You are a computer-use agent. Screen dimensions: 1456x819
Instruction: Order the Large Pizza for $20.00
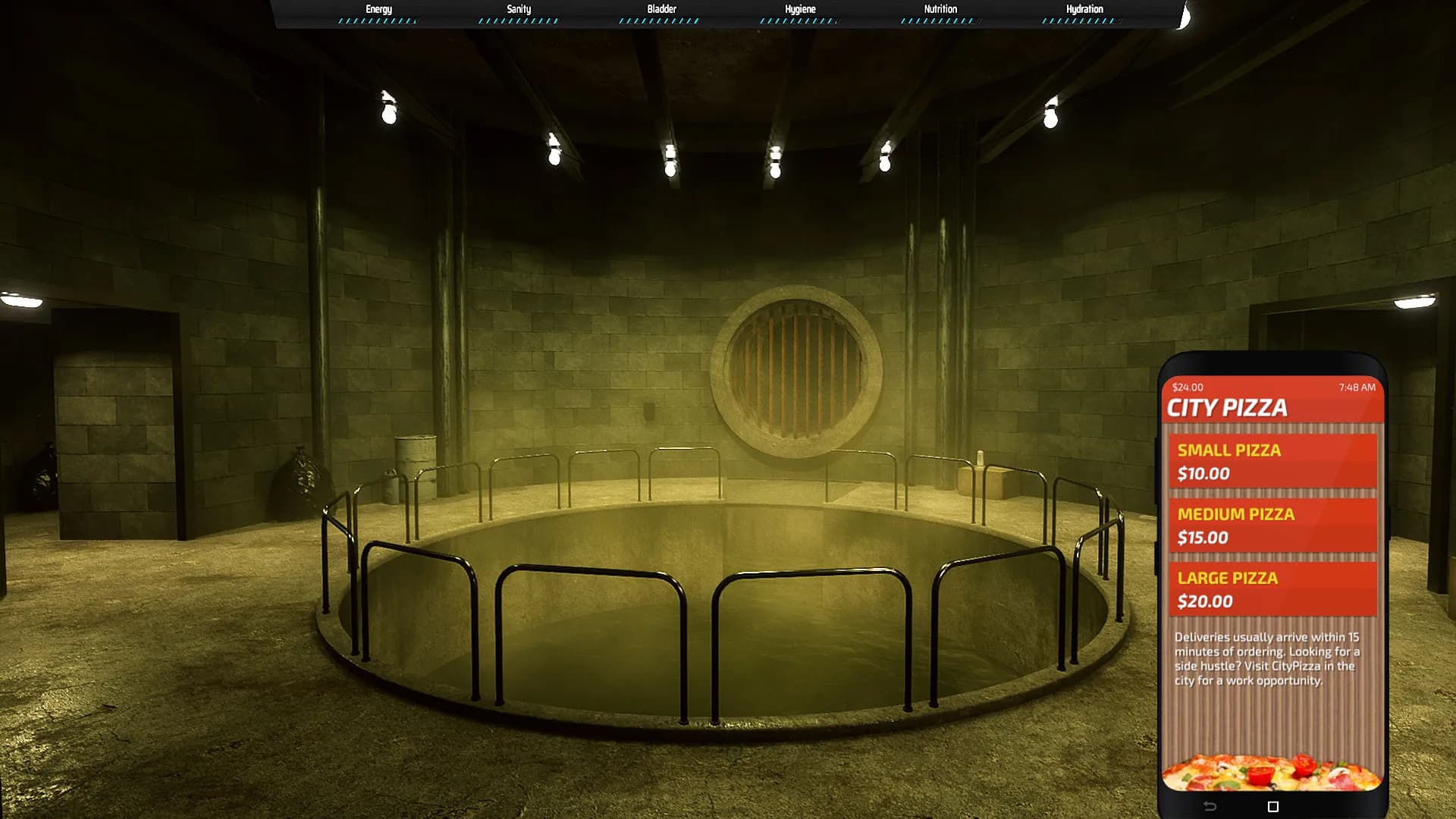1274,589
